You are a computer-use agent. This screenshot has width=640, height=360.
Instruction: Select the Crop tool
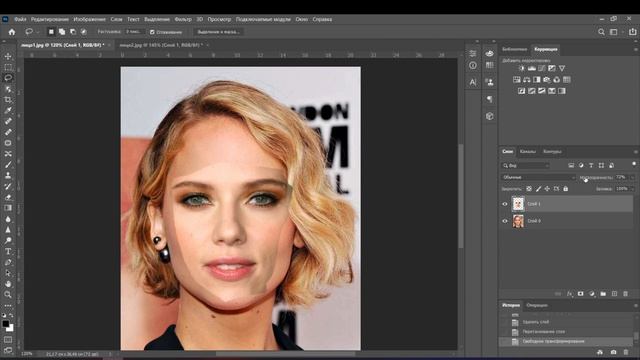[8, 100]
